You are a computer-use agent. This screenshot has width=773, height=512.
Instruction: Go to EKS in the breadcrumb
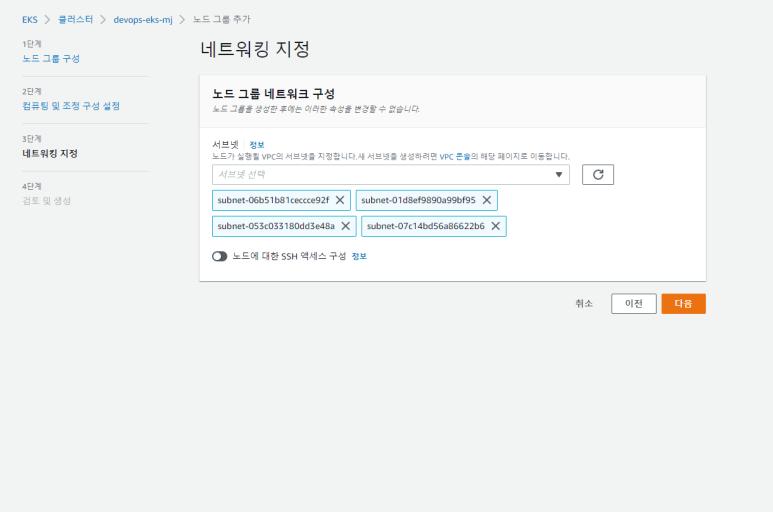click(30, 20)
